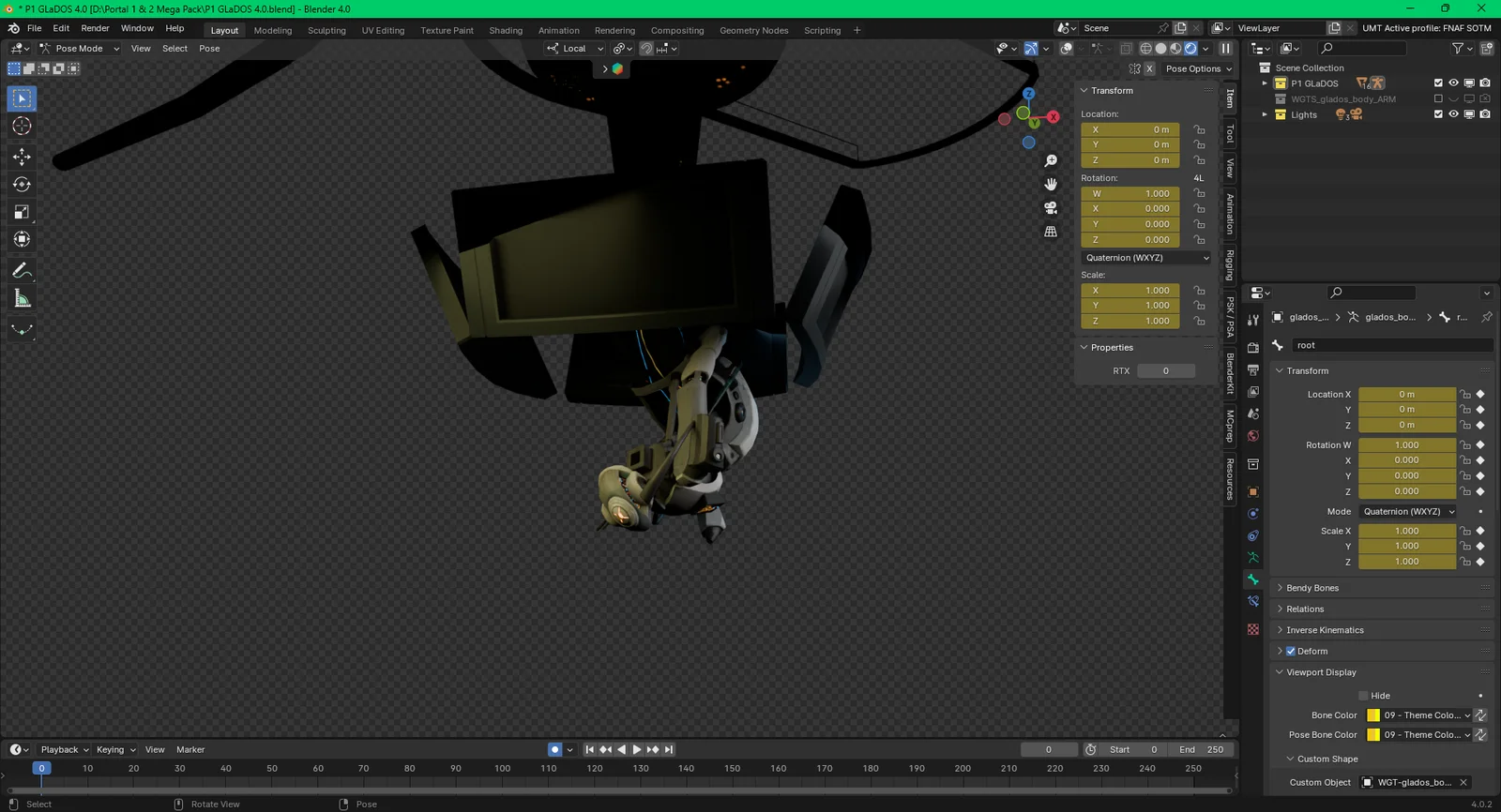This screenshot has height=812, width=1501.
Task: Open the Render properties tab
Action: pos(1252,348)
